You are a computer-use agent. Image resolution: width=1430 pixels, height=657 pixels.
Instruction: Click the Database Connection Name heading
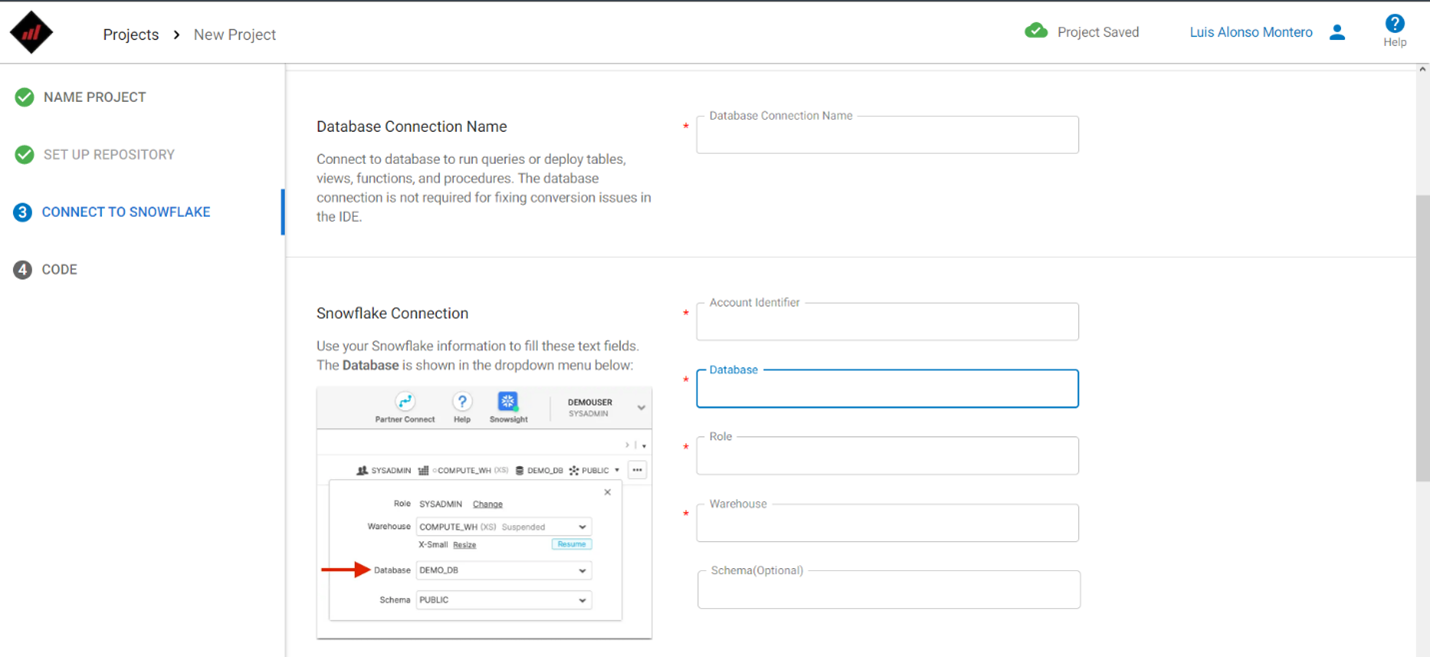pyautogui.click(x=412, y=127)
